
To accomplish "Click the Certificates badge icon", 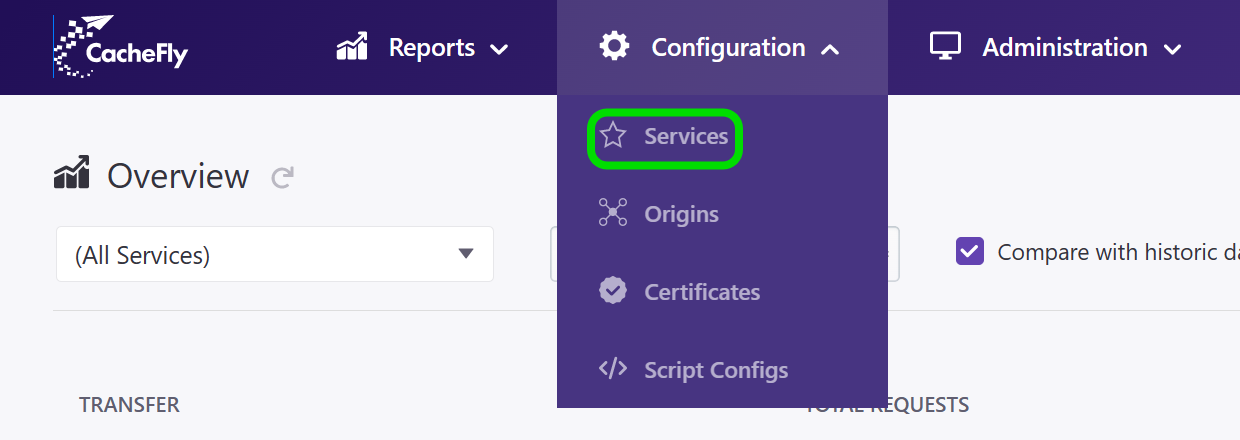I will [x=613, y=291].
